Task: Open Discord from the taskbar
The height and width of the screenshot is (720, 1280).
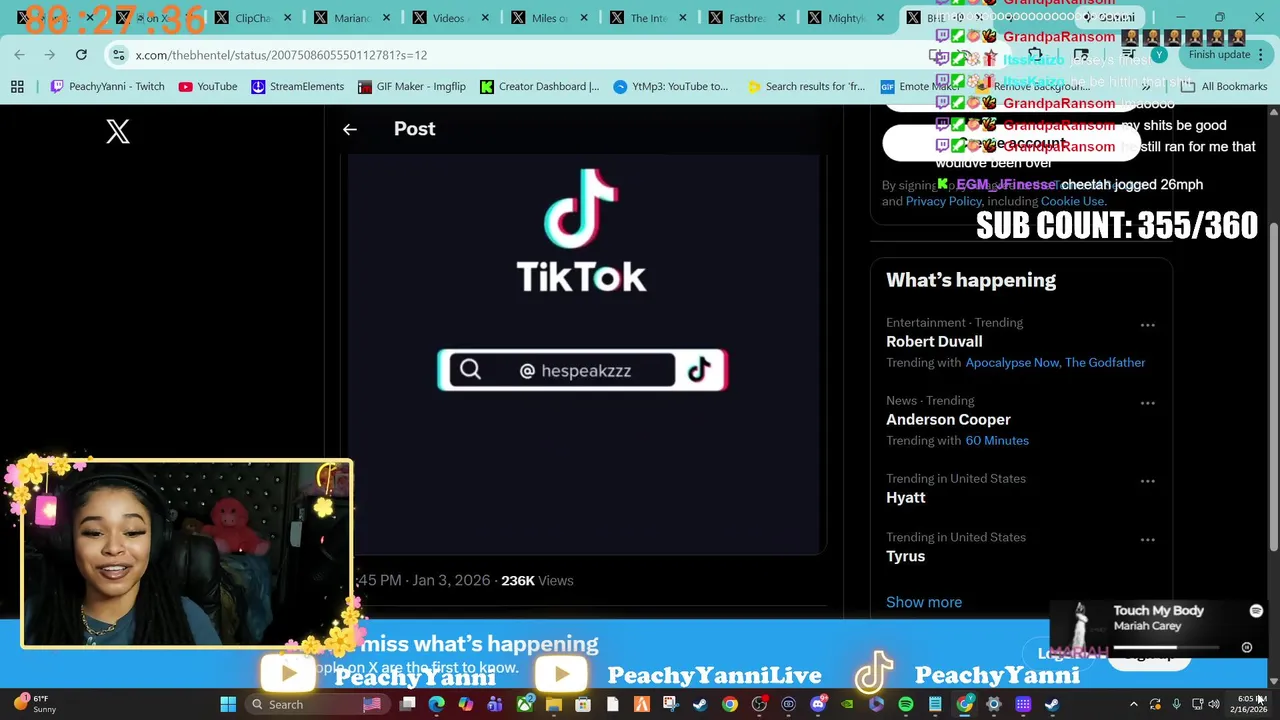Action: (x=818, y=705)
